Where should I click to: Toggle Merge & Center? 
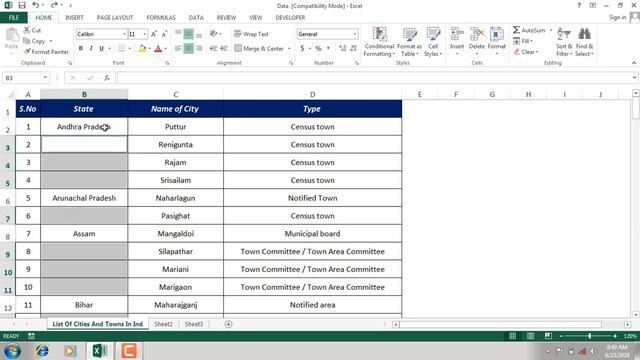click(259, 49)
